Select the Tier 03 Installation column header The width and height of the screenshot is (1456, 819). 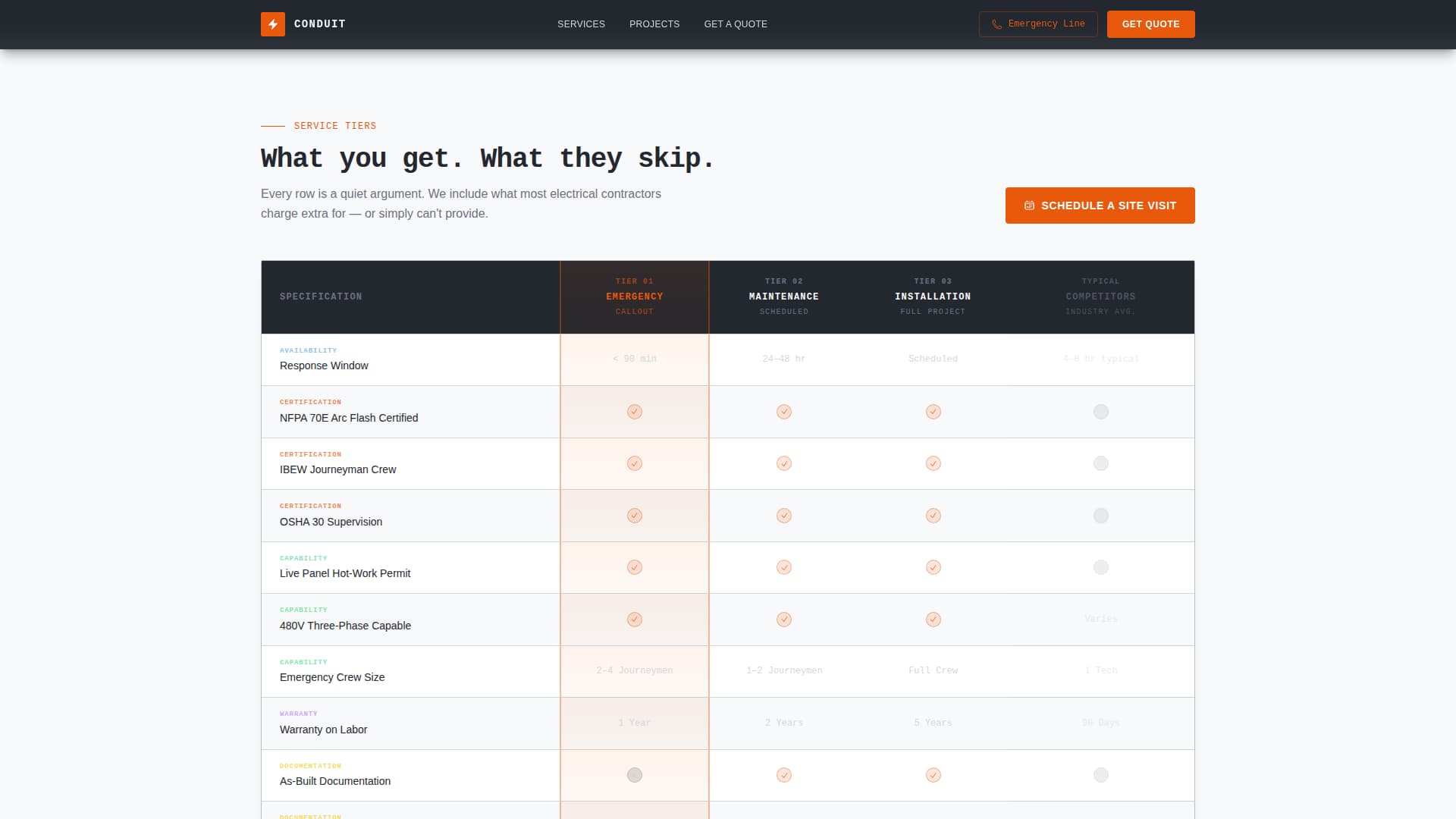point(933,297)
